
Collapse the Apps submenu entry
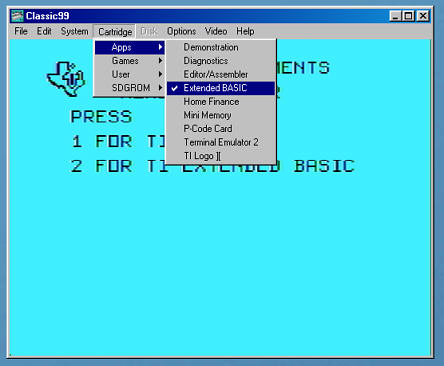[x=130, y=47]
